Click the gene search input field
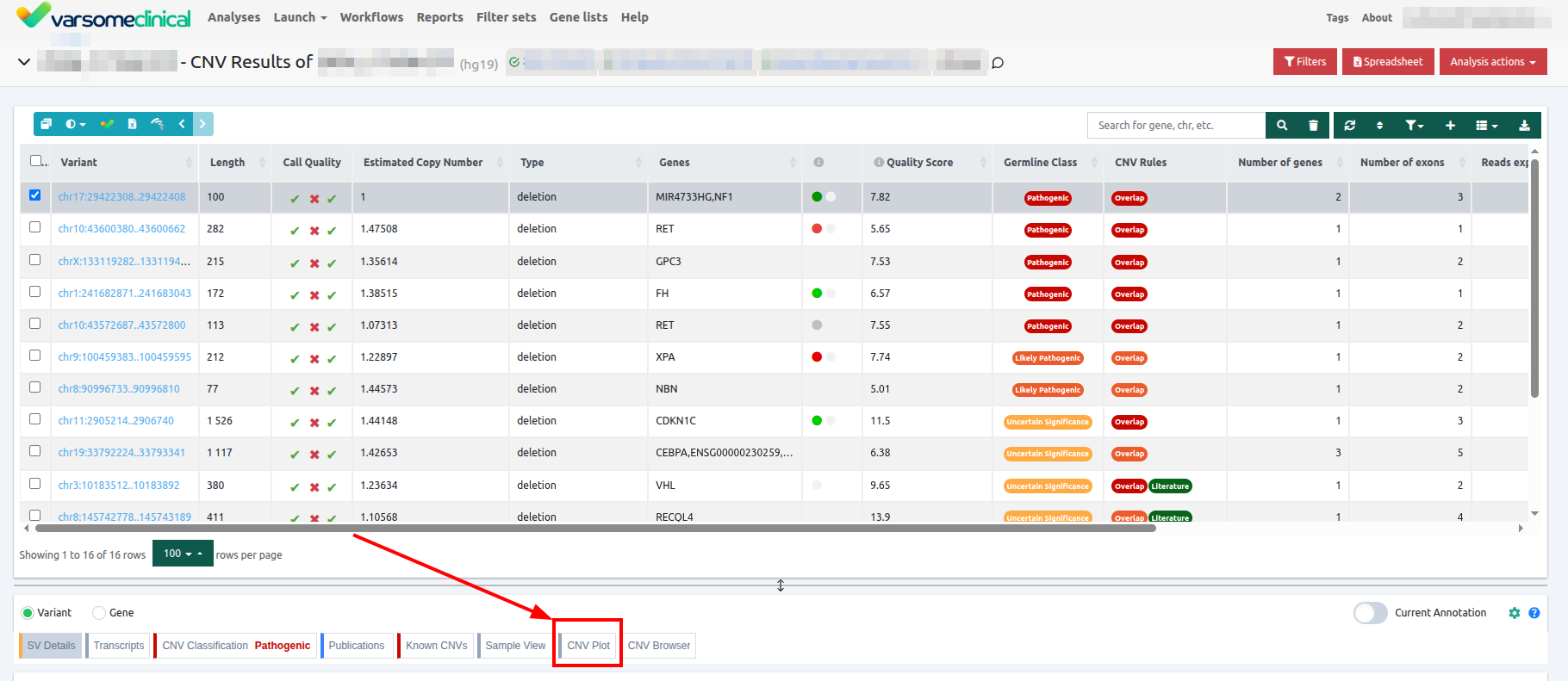1568x681 pixels. click(1175, 126)
